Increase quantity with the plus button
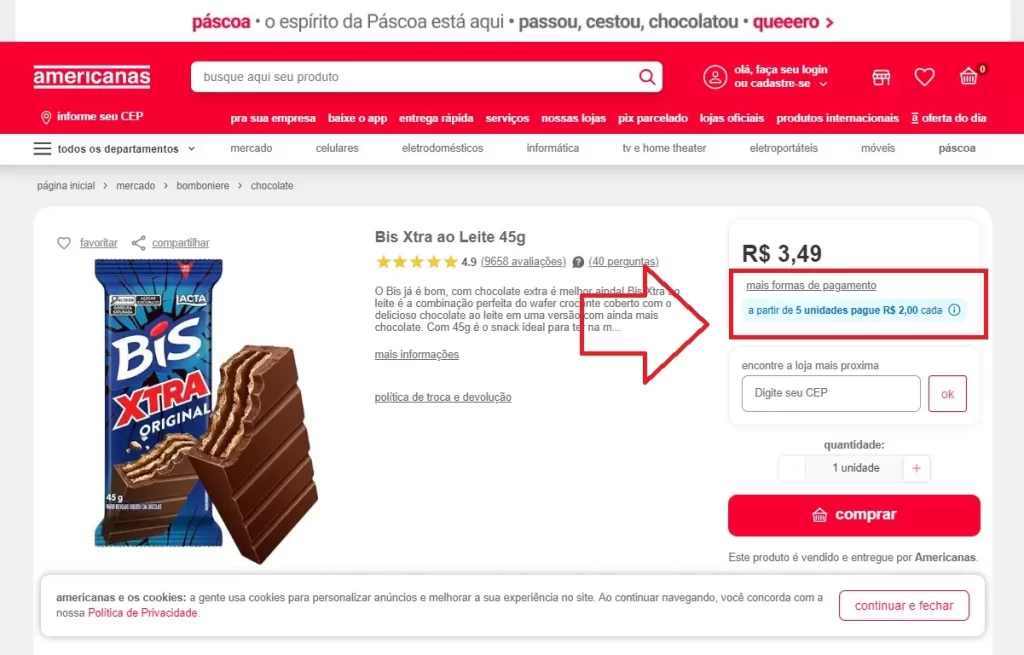This screenshot has height=655, width=1024. 916,468
